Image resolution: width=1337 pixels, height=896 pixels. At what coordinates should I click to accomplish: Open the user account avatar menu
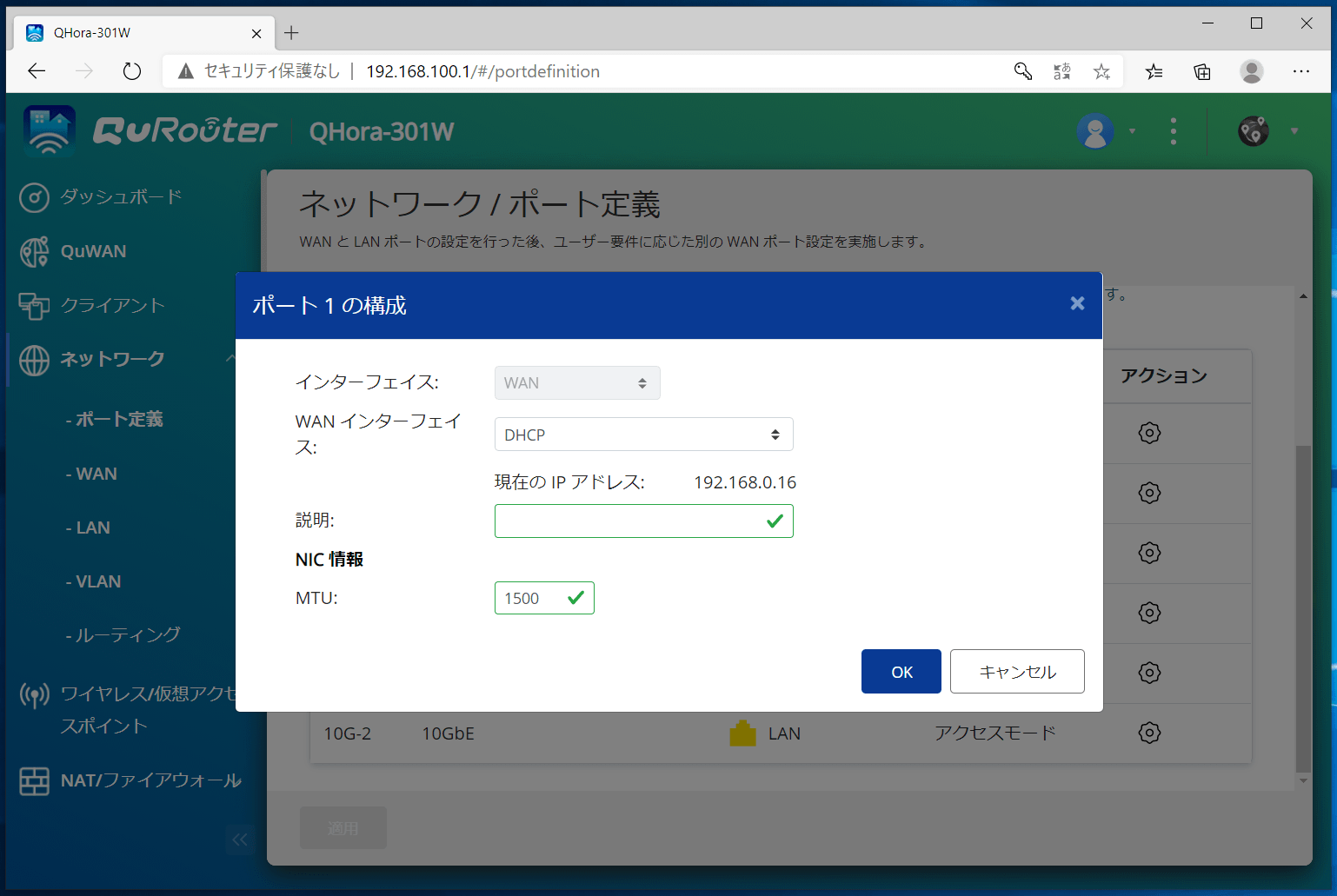[1095, 131]
